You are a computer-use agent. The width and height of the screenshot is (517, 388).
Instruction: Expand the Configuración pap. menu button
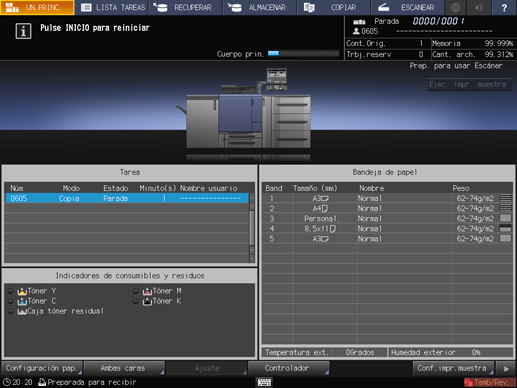tap(42, 368)
